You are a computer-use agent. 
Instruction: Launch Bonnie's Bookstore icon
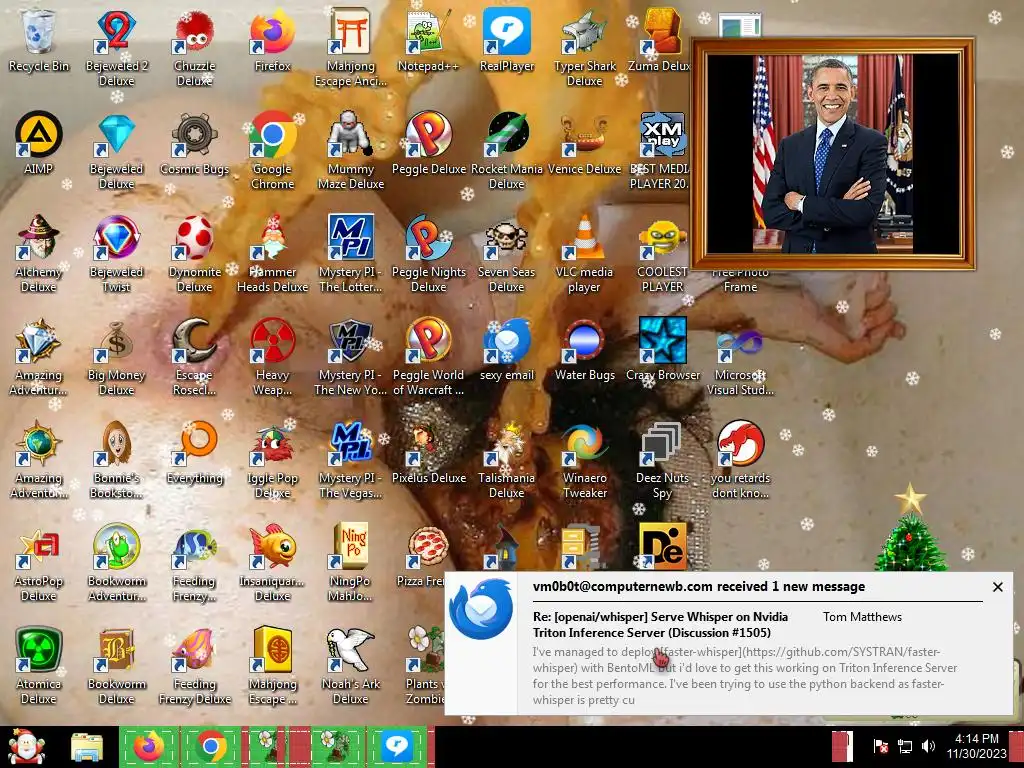coord(116,460)
